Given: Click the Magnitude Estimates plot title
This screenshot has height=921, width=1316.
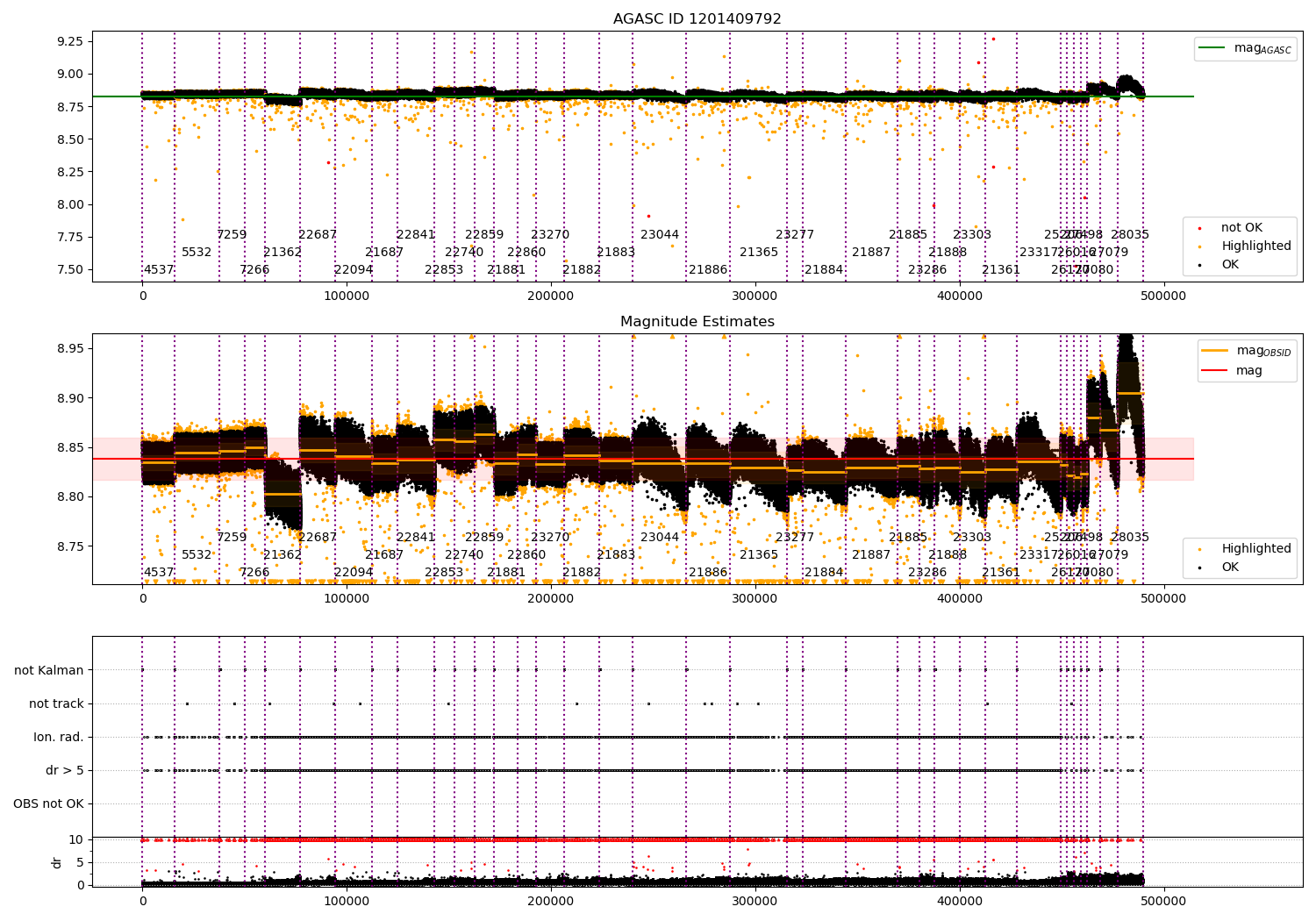Looking at the screenshot, I should point(697,322).
